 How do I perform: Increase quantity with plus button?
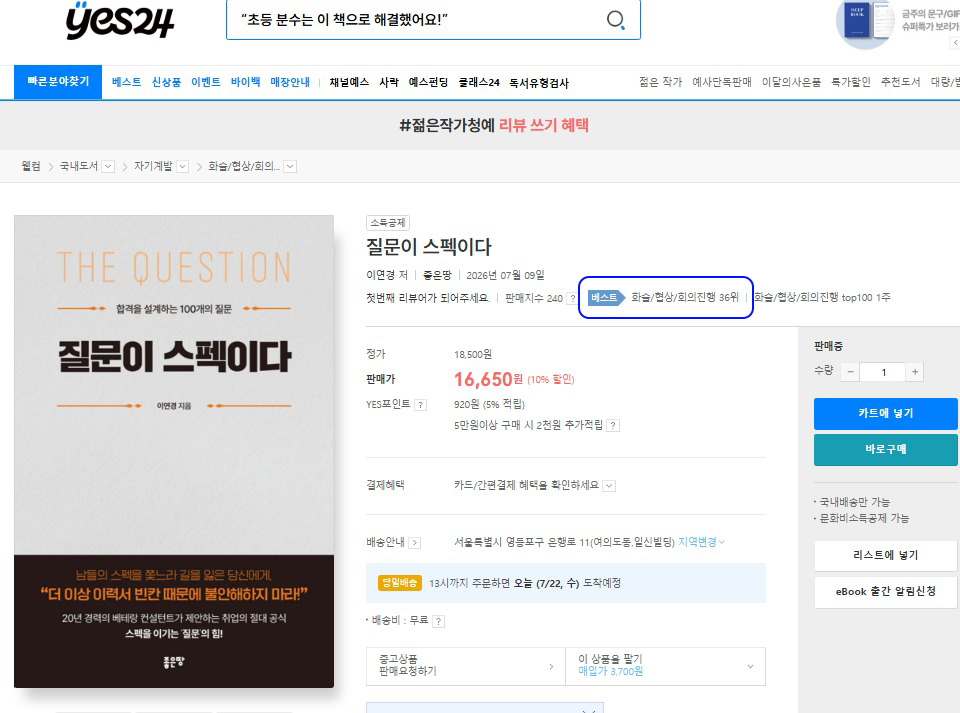(x=915, y=372)
